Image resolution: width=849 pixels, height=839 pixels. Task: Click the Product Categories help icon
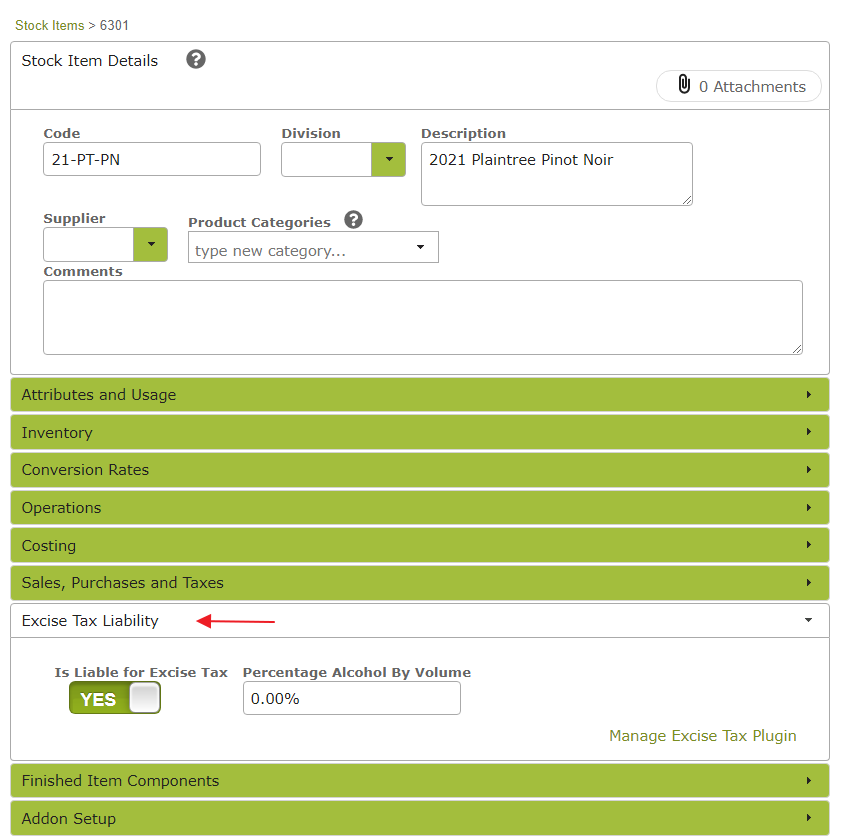[353, 219]
